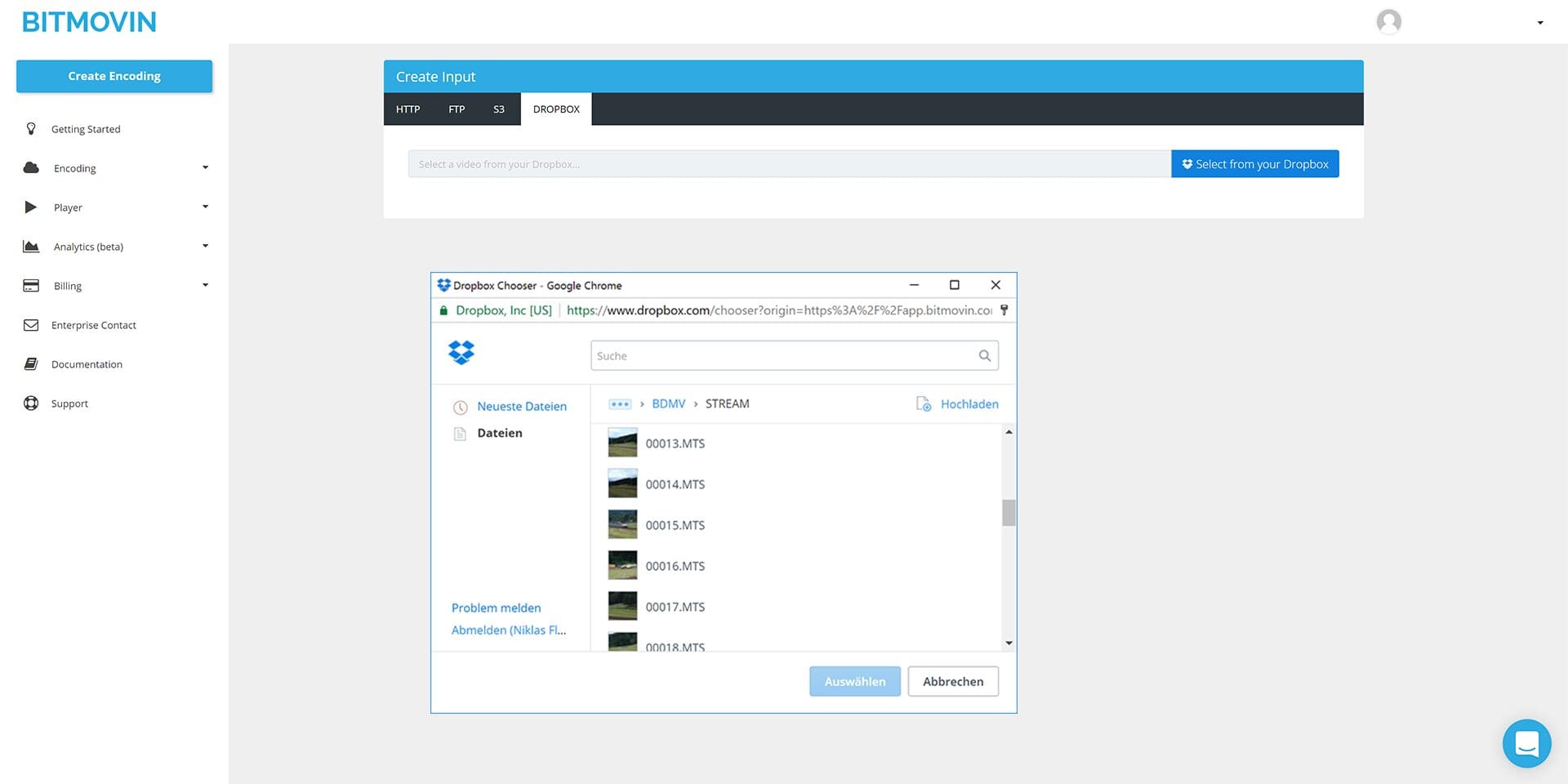Image resolution: width=1568 pixels, height=784 pixels.
Task: Click the Dateien document icon
Action: pos(460,434)
